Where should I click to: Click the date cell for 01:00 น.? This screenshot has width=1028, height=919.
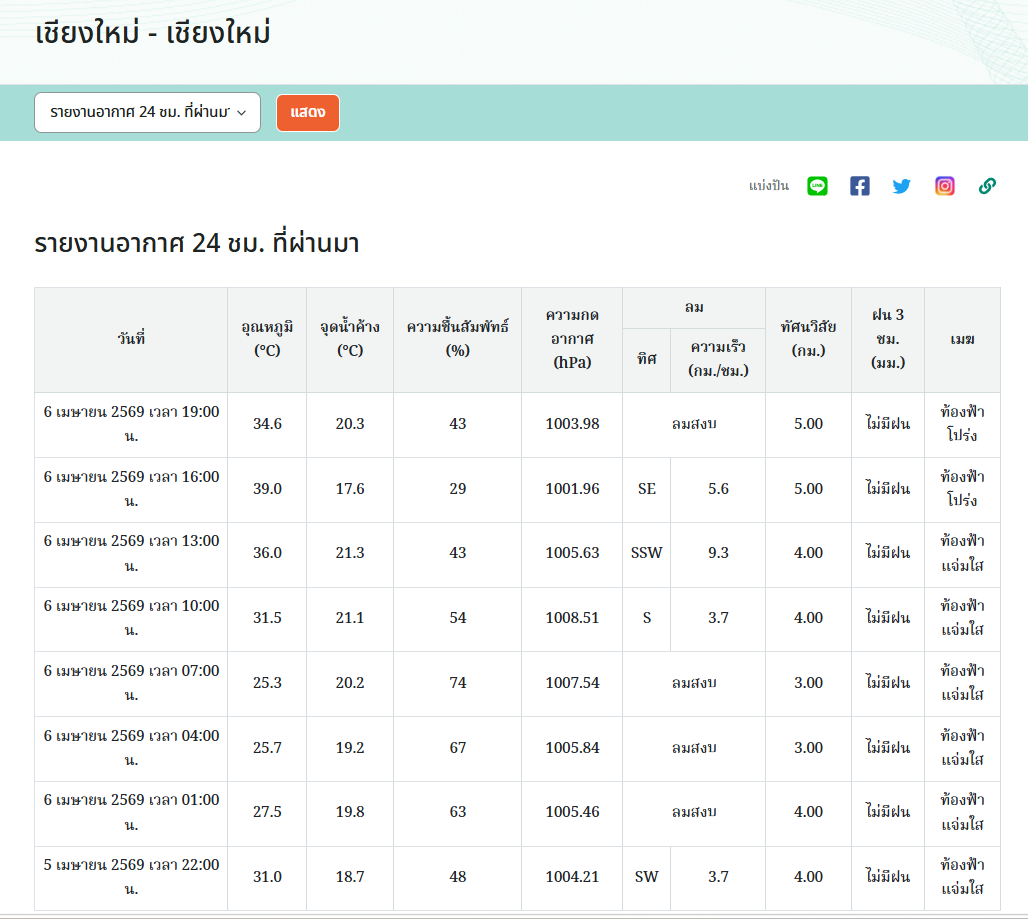tap(131, 812)
